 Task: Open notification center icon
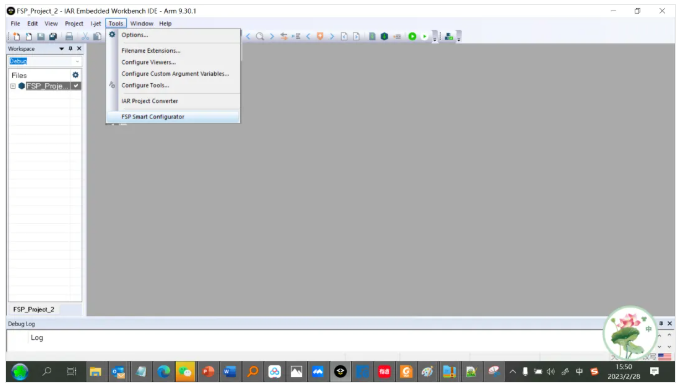point(654,371)
